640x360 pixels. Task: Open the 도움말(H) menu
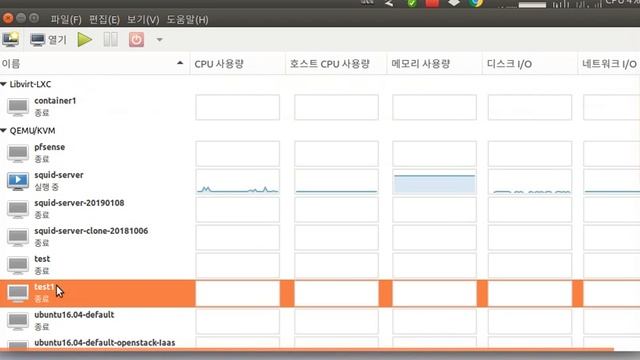pos(187,19)
